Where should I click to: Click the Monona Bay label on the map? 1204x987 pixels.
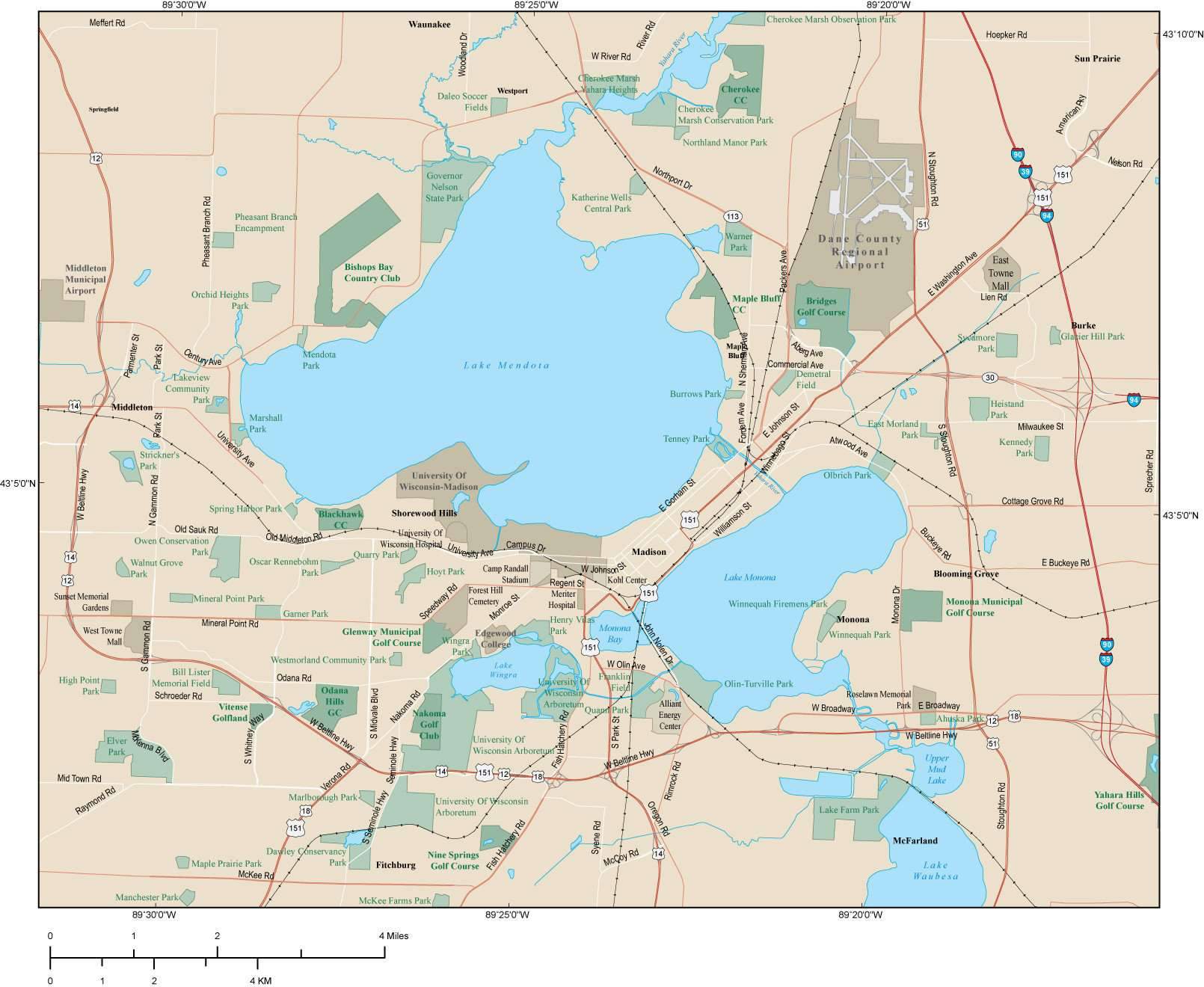click(614, 633)
